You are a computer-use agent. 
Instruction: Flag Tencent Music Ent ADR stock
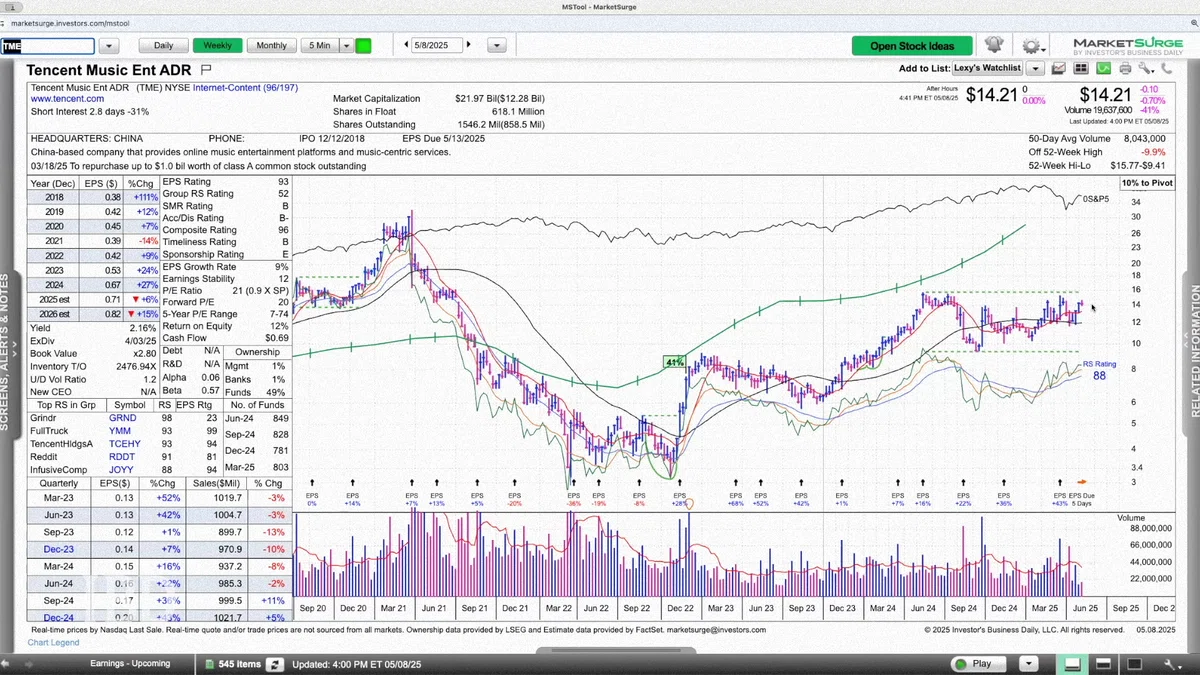tap(206, 70)
